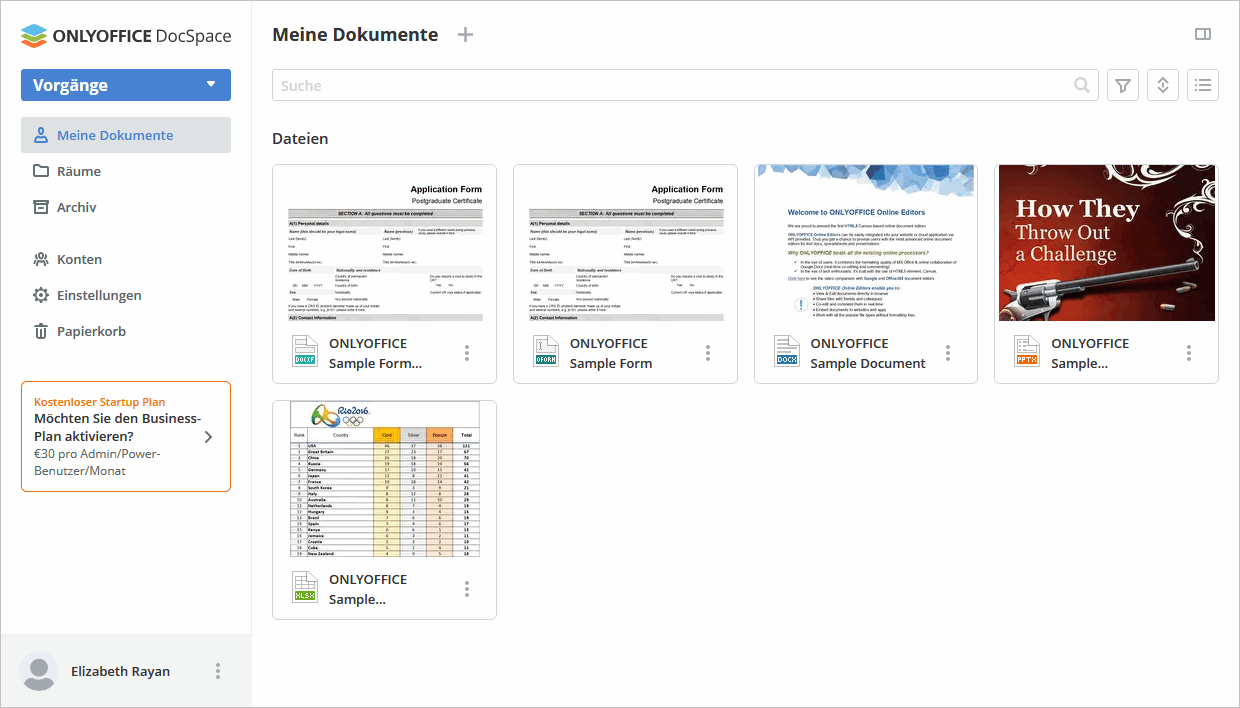The height and width of the screenshot is (708, 1240).
Task: Open the three-dot menu for the PPTX sample
Action: click(x=1189, y=353)
